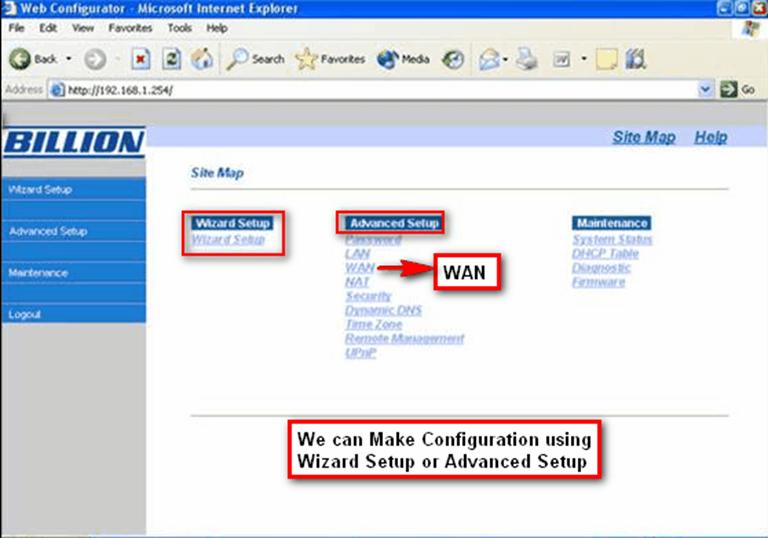Viewport: 768px width, 538px height.
Task: Click the Site Map link in the header
Action: click(x=644, y=137)
